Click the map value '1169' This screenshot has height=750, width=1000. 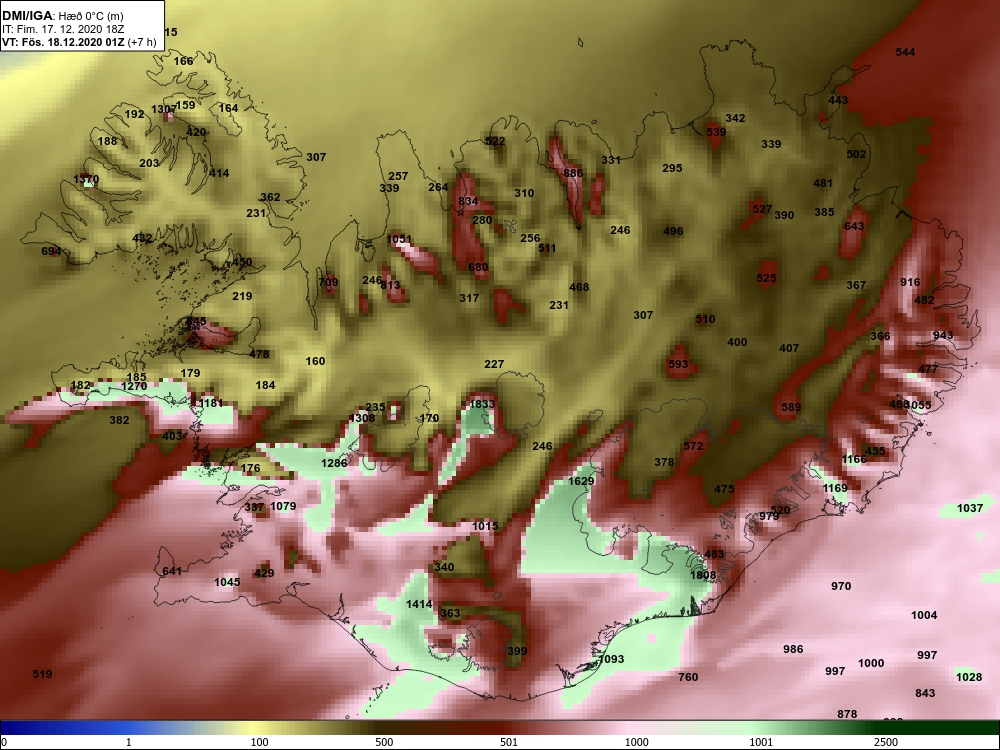835,488
